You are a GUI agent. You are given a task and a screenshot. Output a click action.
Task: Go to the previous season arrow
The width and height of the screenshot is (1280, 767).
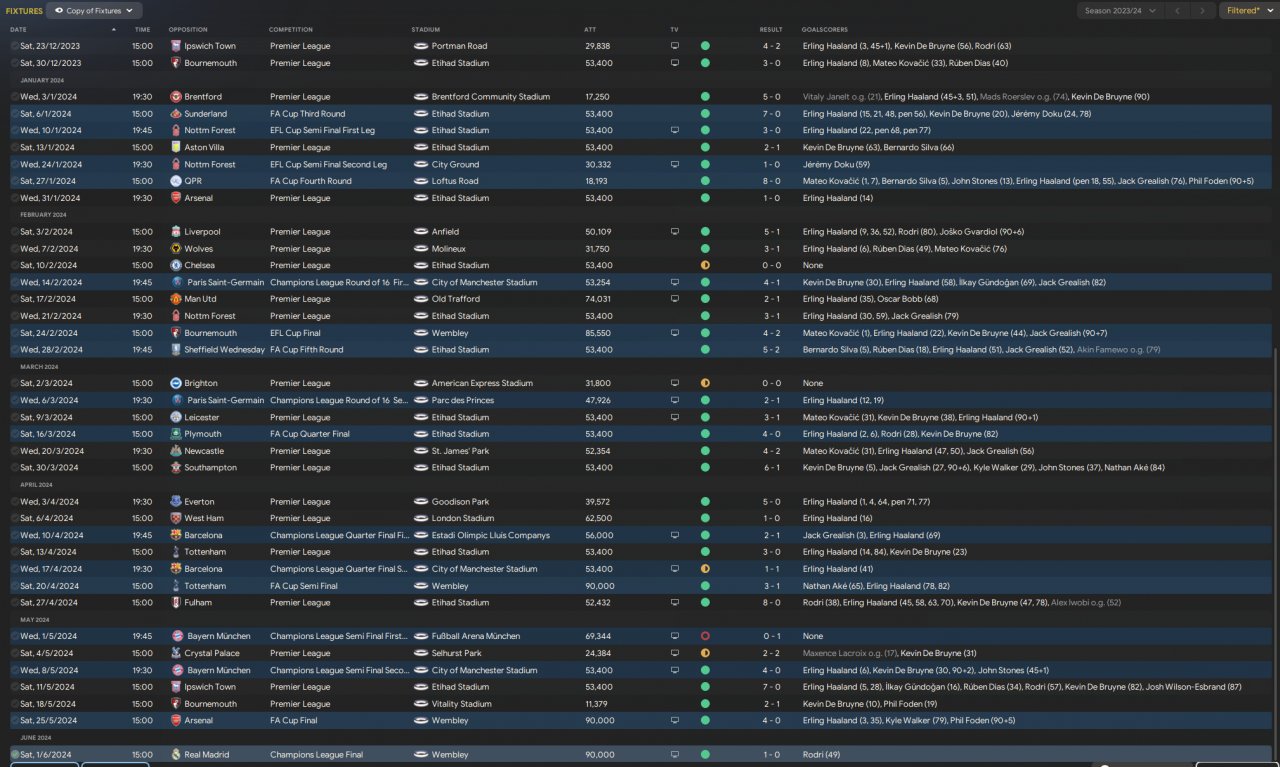[x=1177, y=11]
